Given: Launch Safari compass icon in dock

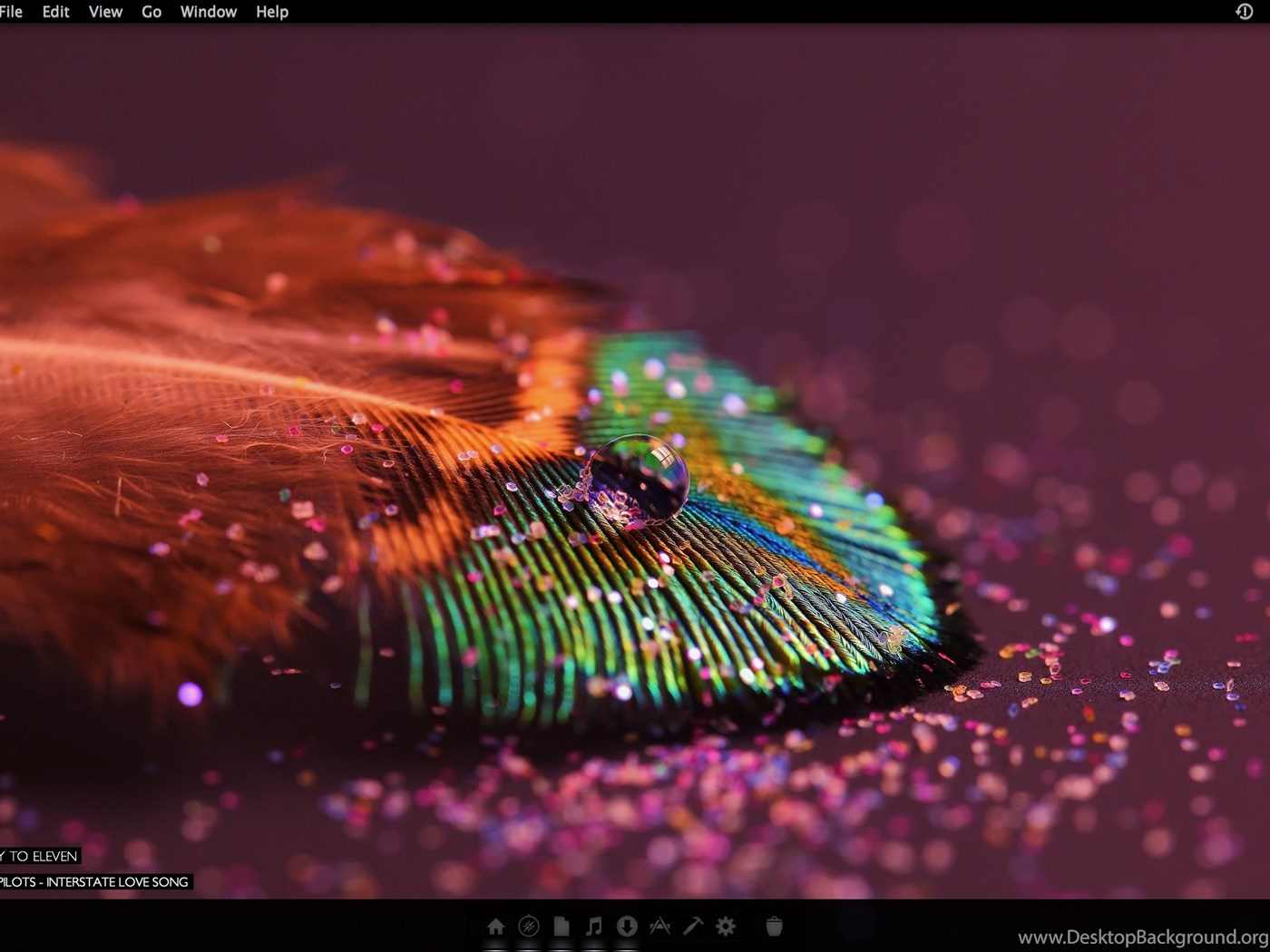Looking at the screenshot, I should [x=529, y=926].
